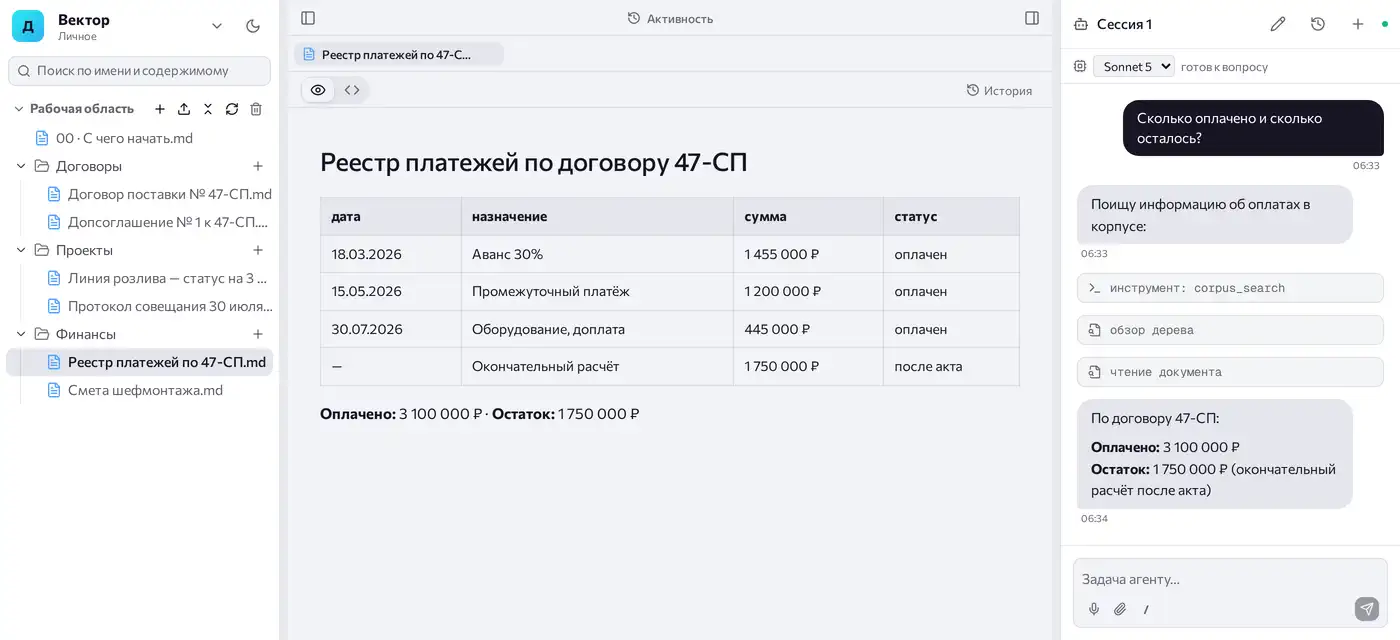
Task: Add new item in Рабочая область
Action: [x=160, y=109]
